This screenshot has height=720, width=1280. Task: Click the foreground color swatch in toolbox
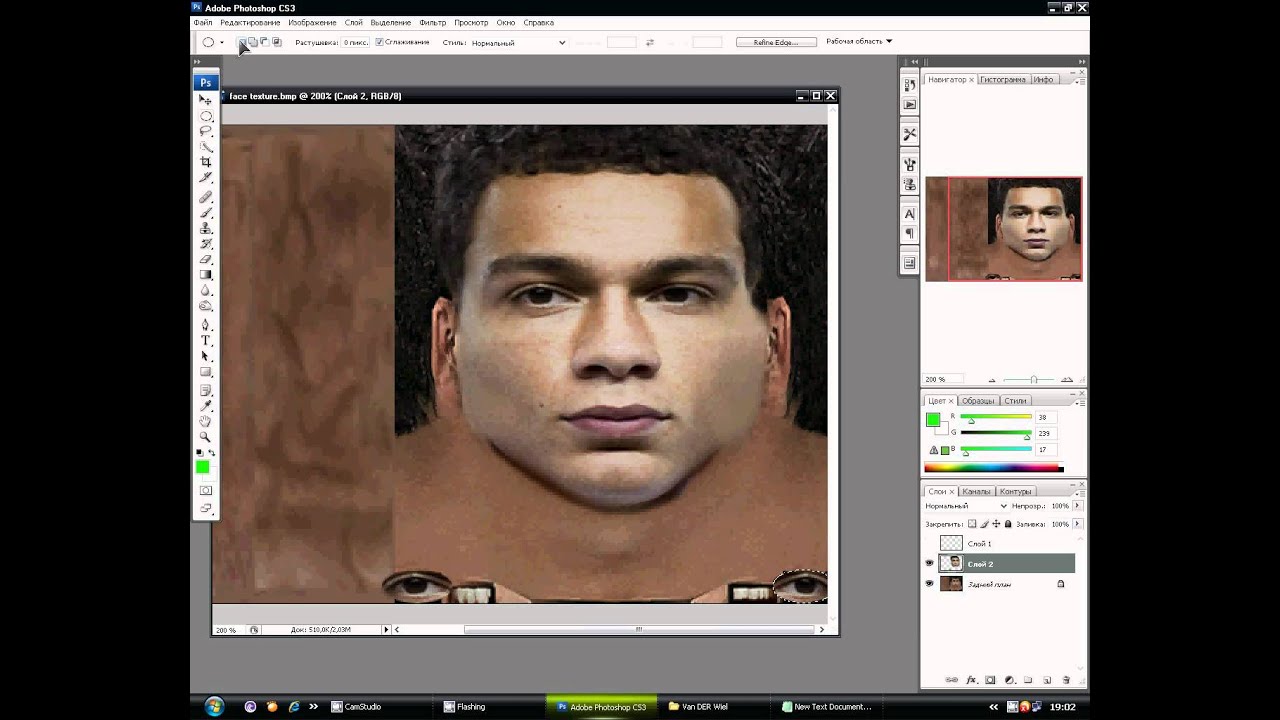click(x=202, y=467)
